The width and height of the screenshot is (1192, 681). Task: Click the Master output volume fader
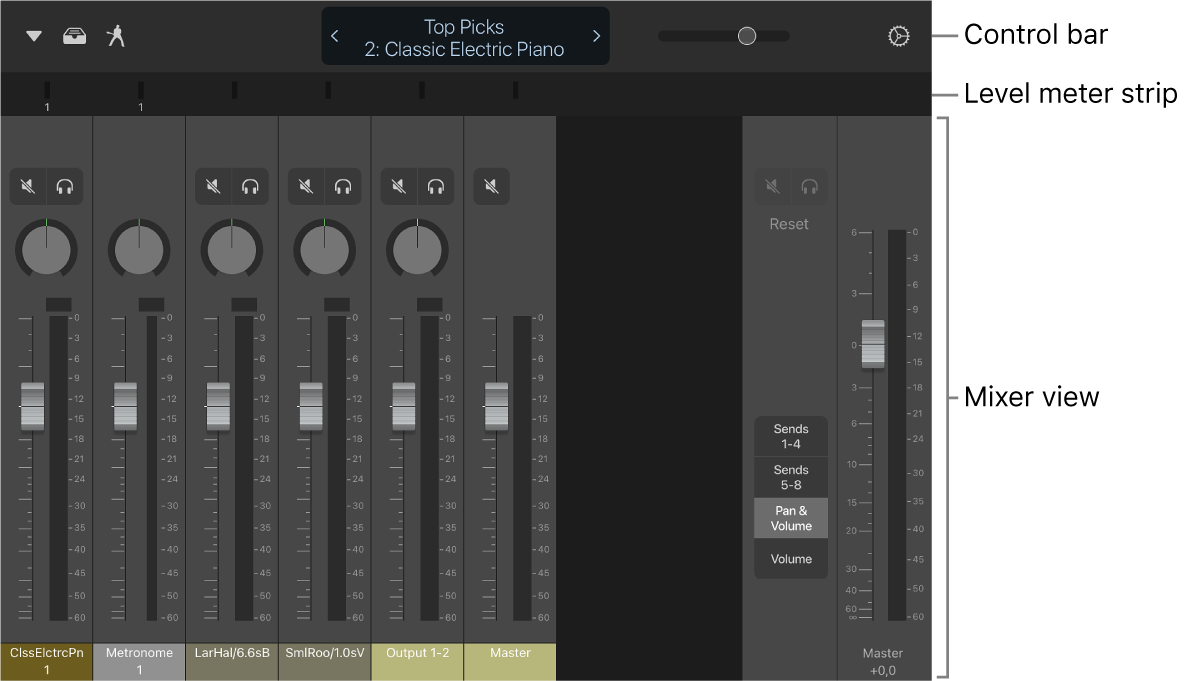pyautogui.click(x=873, y=343)
